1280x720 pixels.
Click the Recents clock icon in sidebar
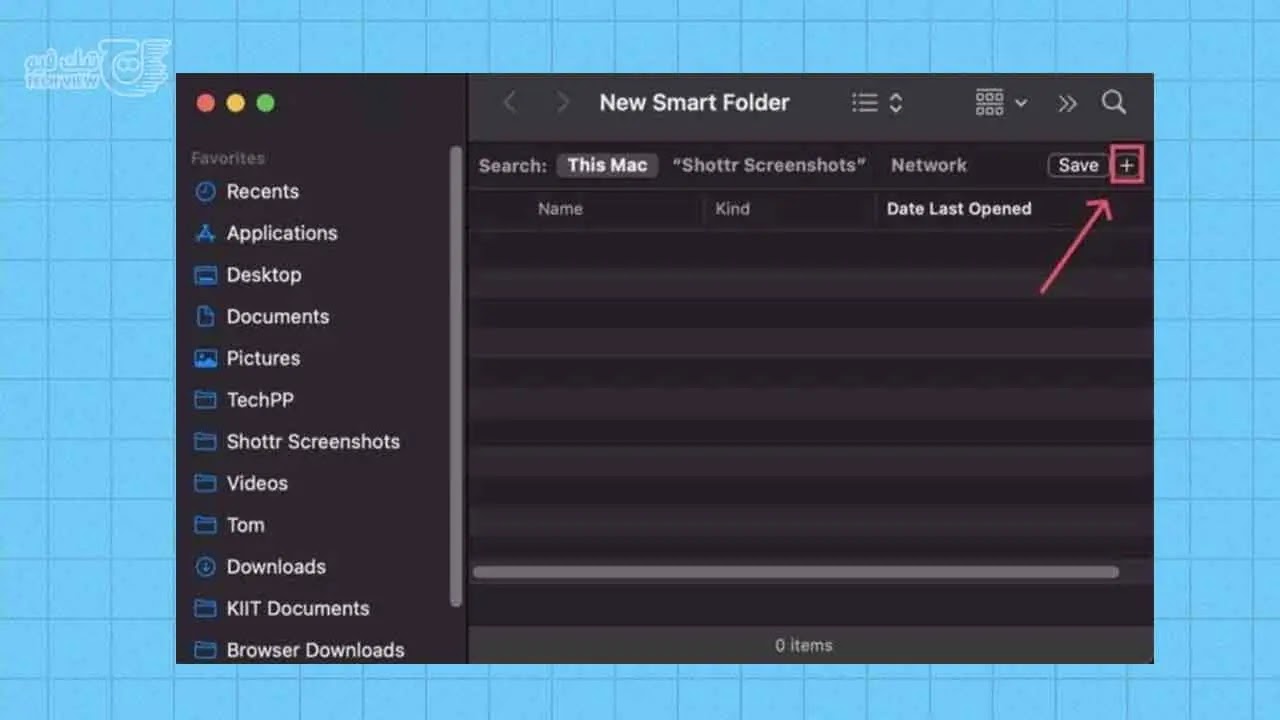click(x=205, y=192)
